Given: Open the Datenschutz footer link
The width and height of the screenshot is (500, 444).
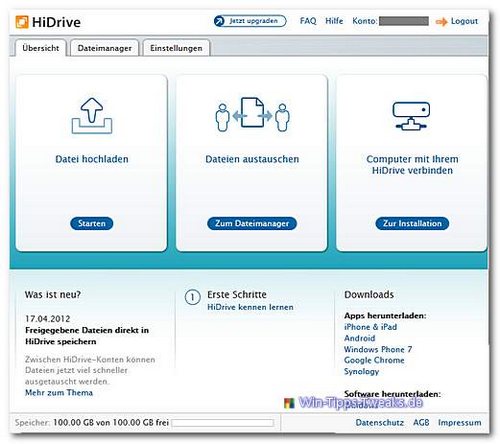Looking at the screenshot, I should (x=380, y=423).
